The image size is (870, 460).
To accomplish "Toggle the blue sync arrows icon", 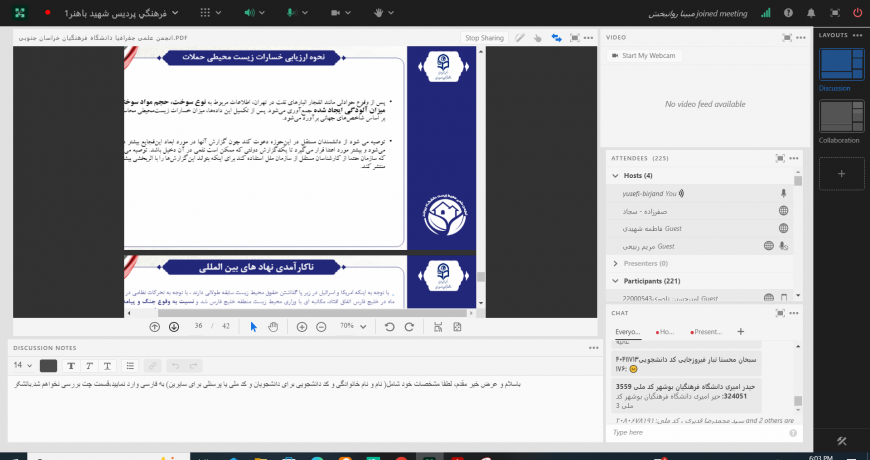I will tap(556, 38).
